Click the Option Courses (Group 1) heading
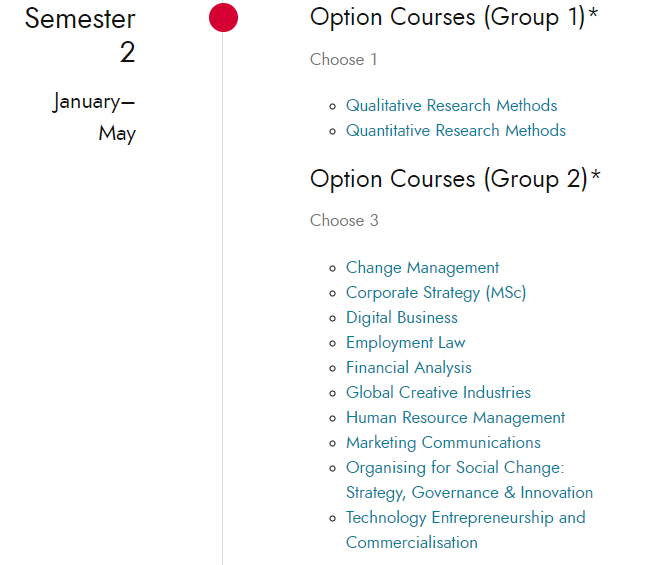The height and width of the screenshot is (565, 651). click(454, 17)
